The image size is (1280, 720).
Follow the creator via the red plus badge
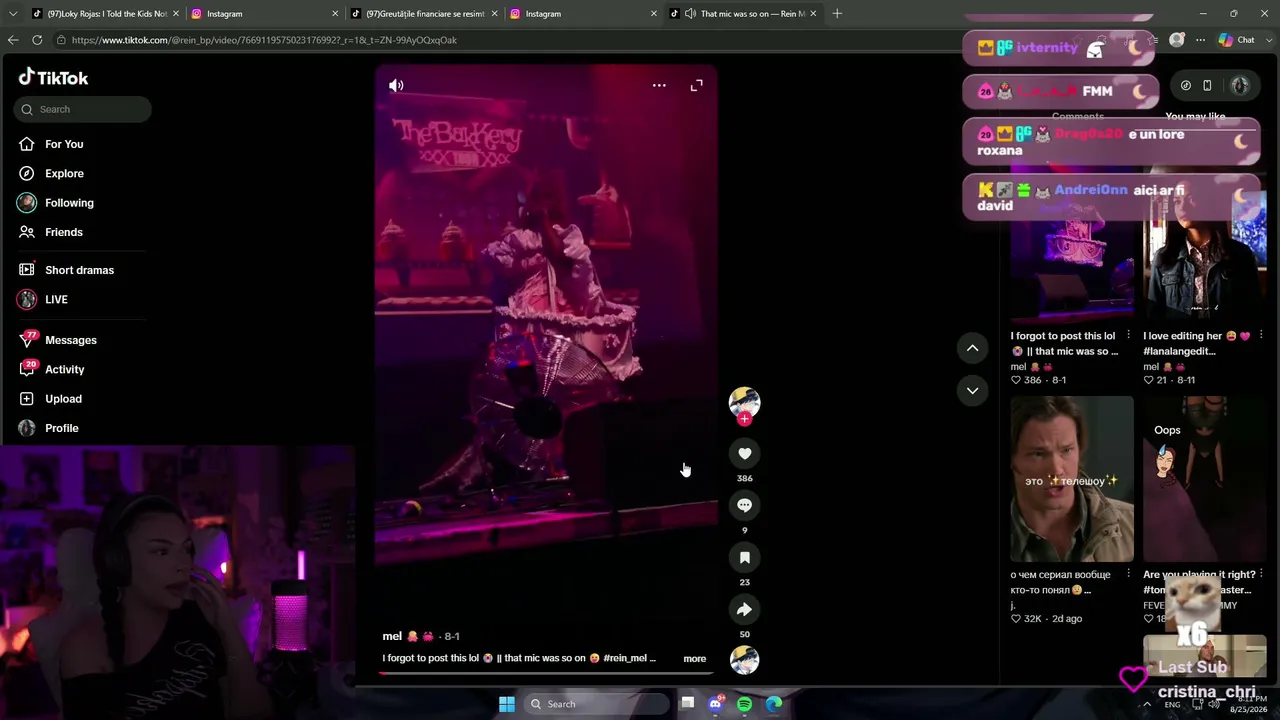[x=744, y=419]
